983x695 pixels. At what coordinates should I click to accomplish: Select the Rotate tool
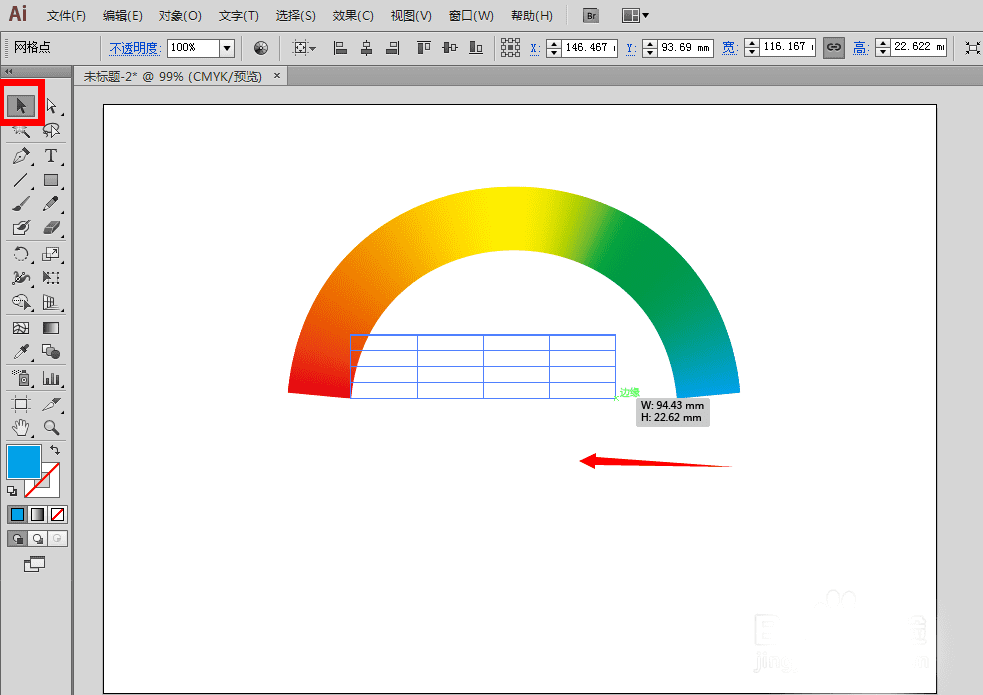pyautogui.click(x=21, y=255)
